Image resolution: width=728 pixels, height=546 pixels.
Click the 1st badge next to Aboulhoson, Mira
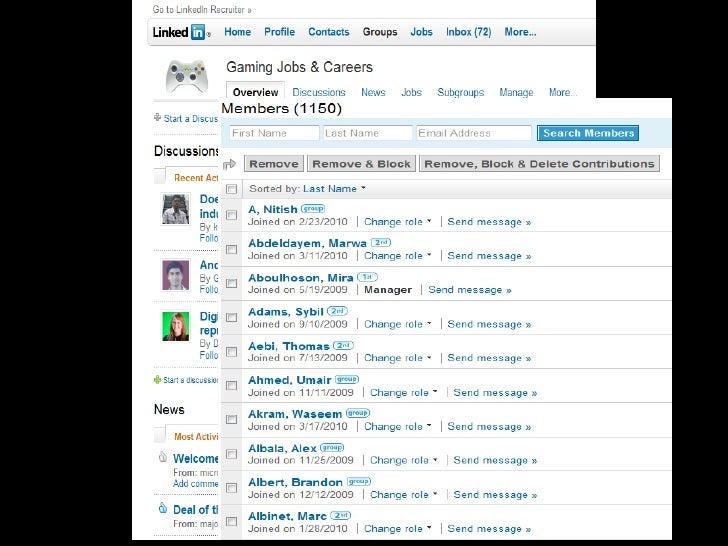367,277
